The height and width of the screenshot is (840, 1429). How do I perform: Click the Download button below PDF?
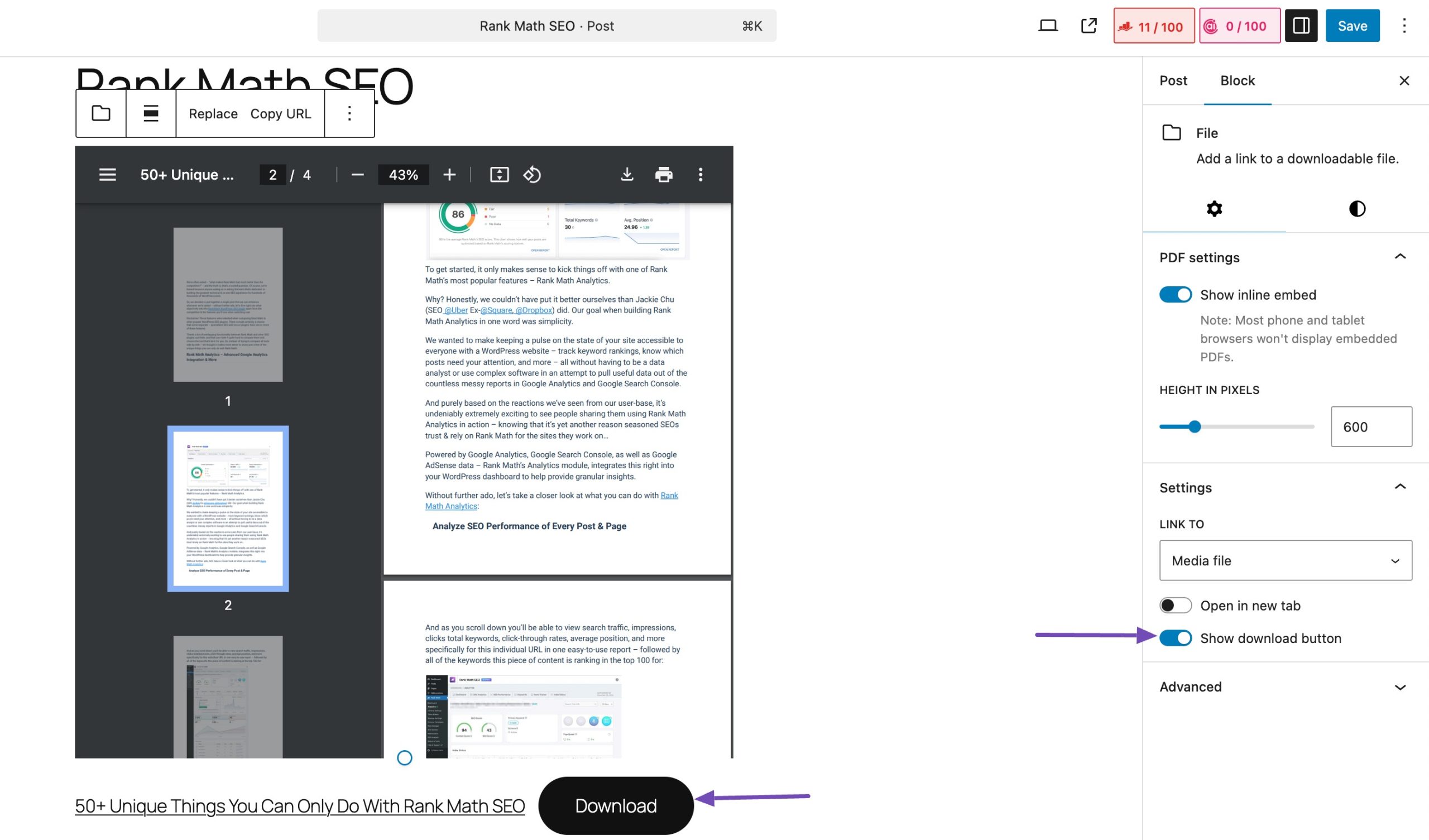pos(615,805)
